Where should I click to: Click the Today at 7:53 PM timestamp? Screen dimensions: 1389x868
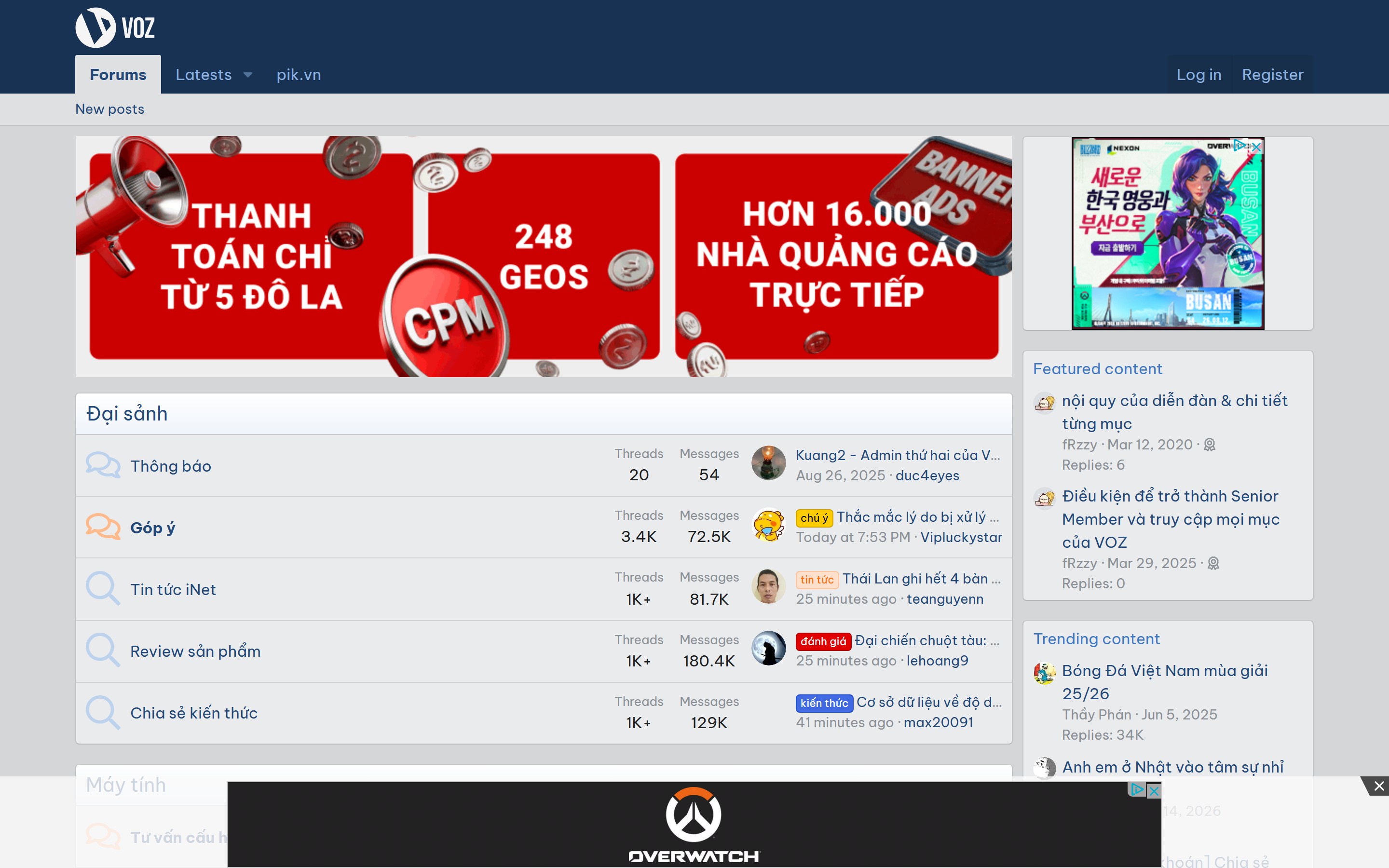click(853, 537)
